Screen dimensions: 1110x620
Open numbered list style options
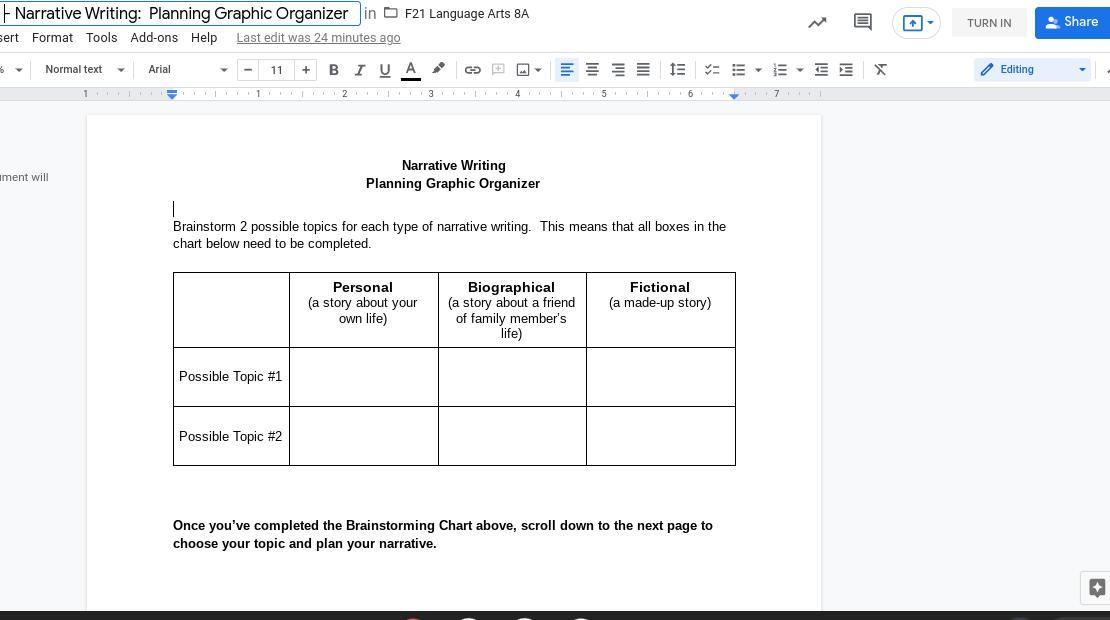pyautogui.click(x=800, y=69)
